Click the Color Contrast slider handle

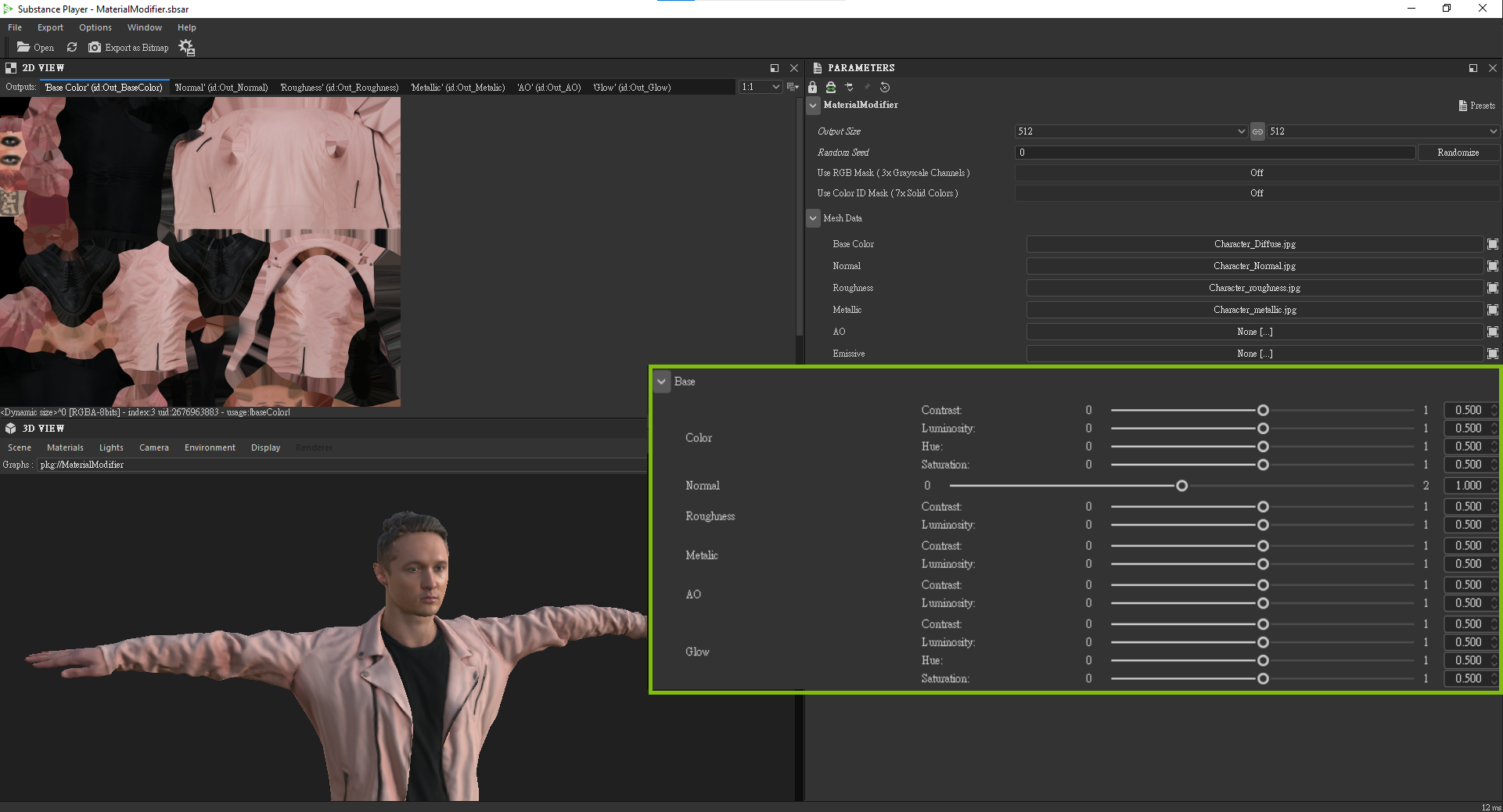(1263, 411)
